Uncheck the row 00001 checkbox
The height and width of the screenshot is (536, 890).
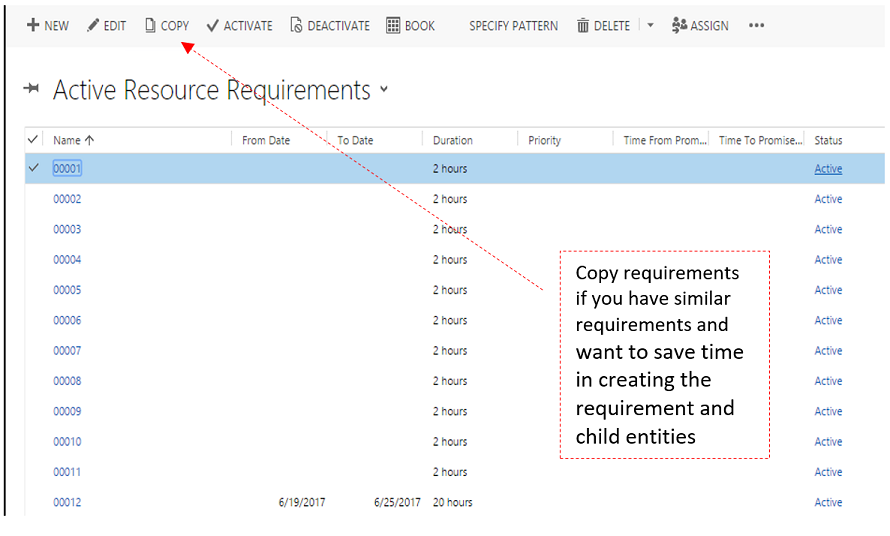(33, 168)
